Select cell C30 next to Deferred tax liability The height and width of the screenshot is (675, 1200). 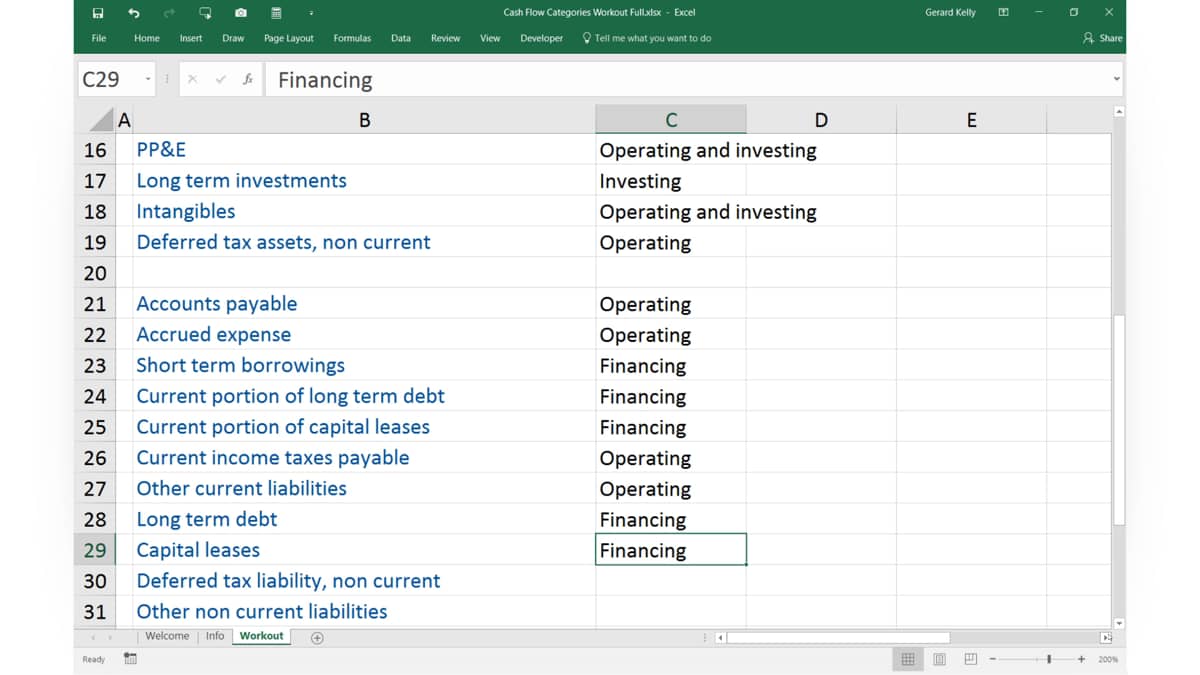671,581
